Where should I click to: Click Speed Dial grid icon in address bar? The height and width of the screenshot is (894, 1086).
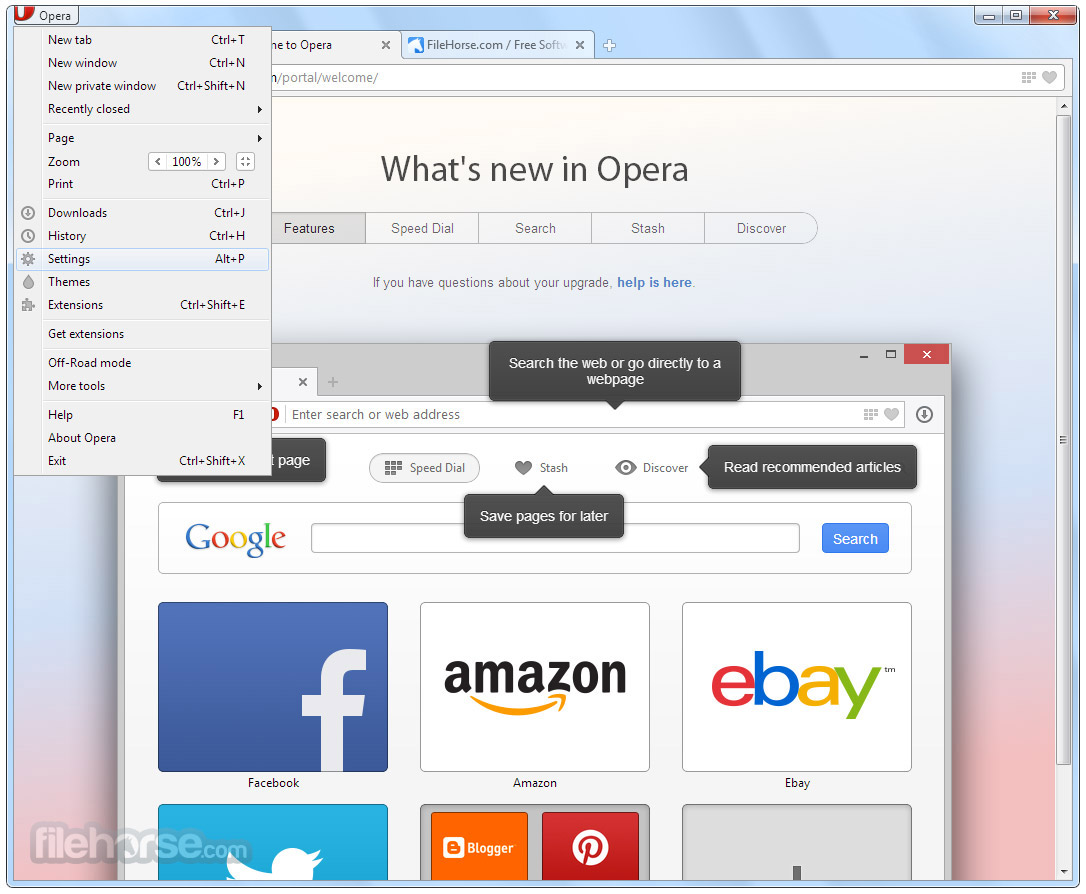coord(1029,78)
